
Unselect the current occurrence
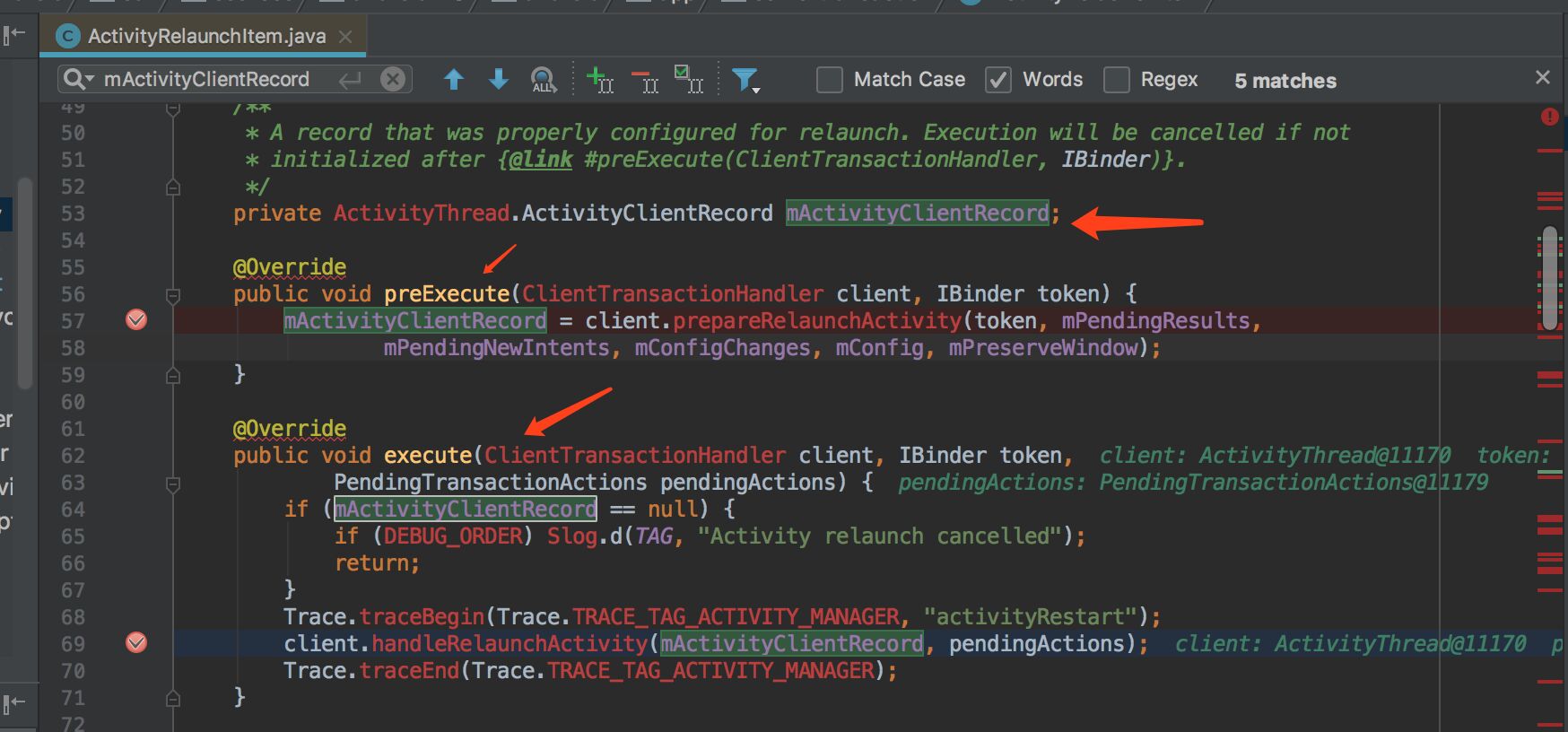(645, 80)
